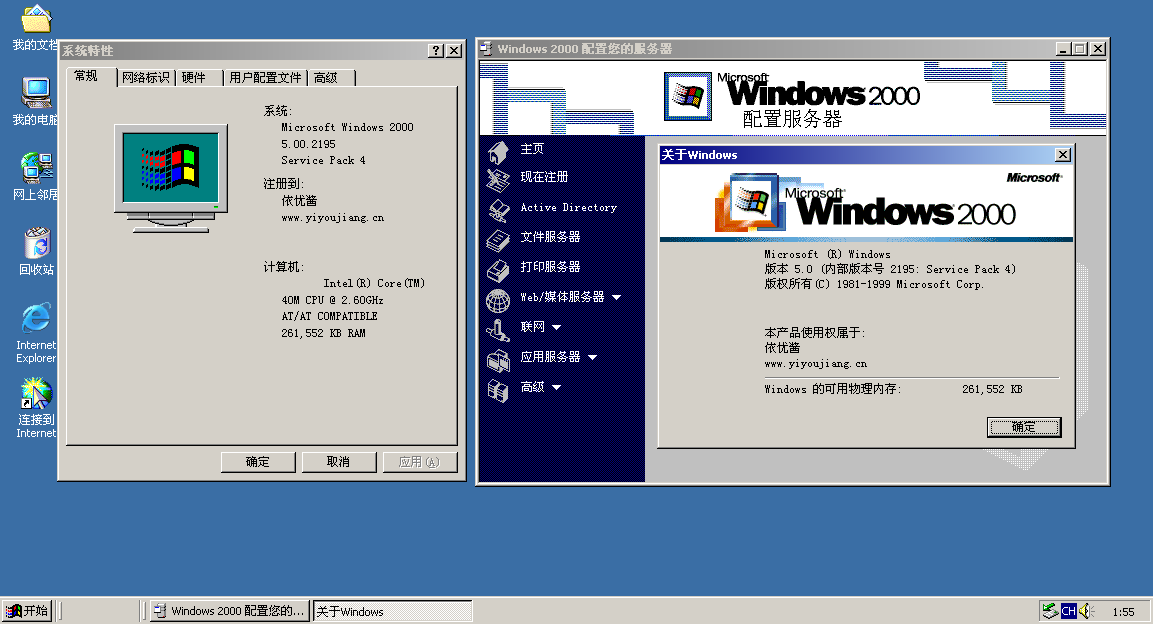Select the Internet Explorer desktop icon

[36, 318]
